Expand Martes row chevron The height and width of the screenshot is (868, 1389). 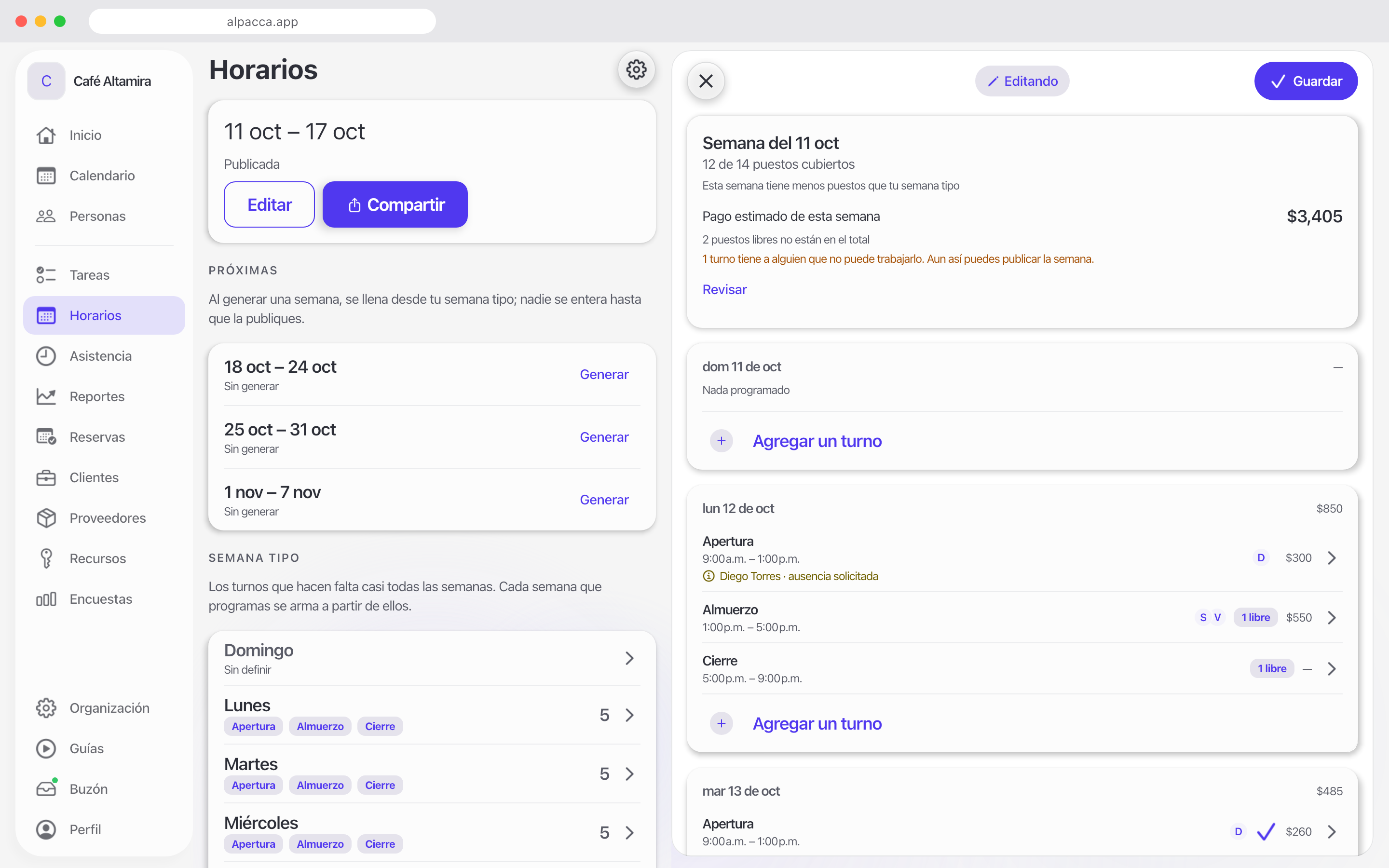coord(630,774)
